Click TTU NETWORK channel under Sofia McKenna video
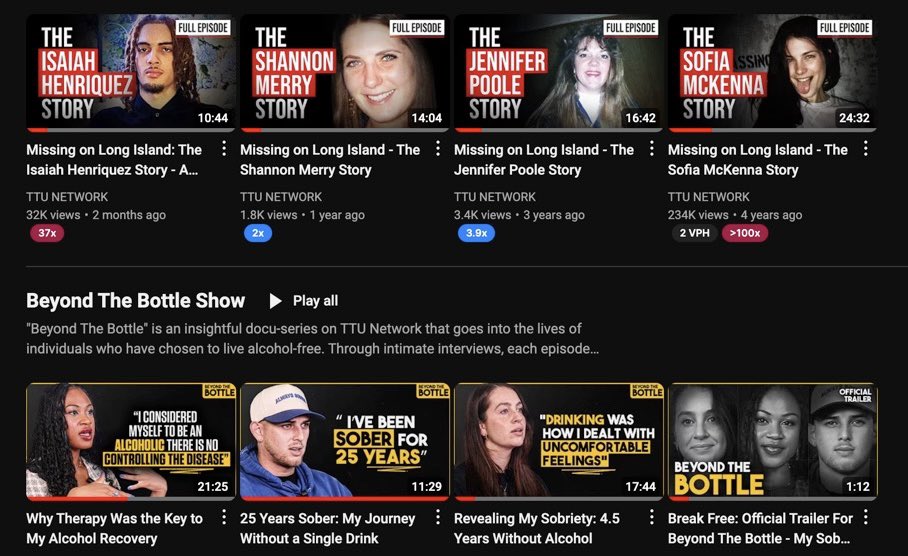The width and height of the screenshot is (908, 556). coord(708,197)
